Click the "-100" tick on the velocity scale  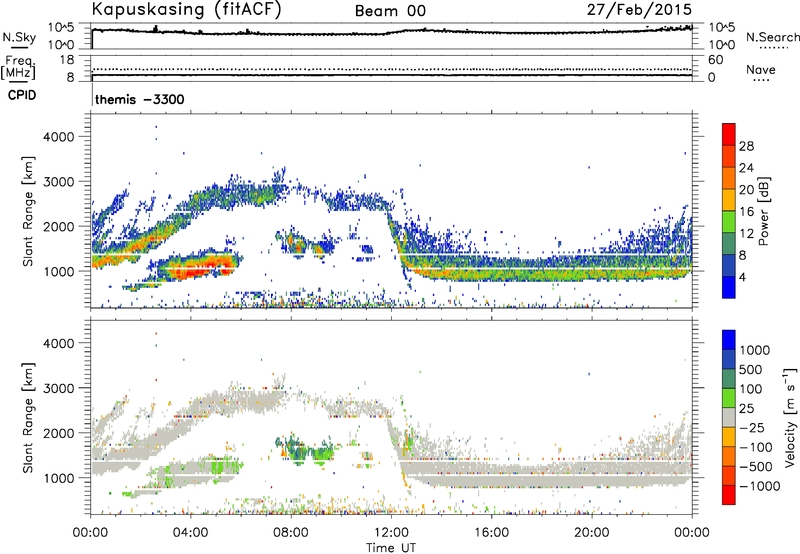pyautogui.click(x=755, y=447)
